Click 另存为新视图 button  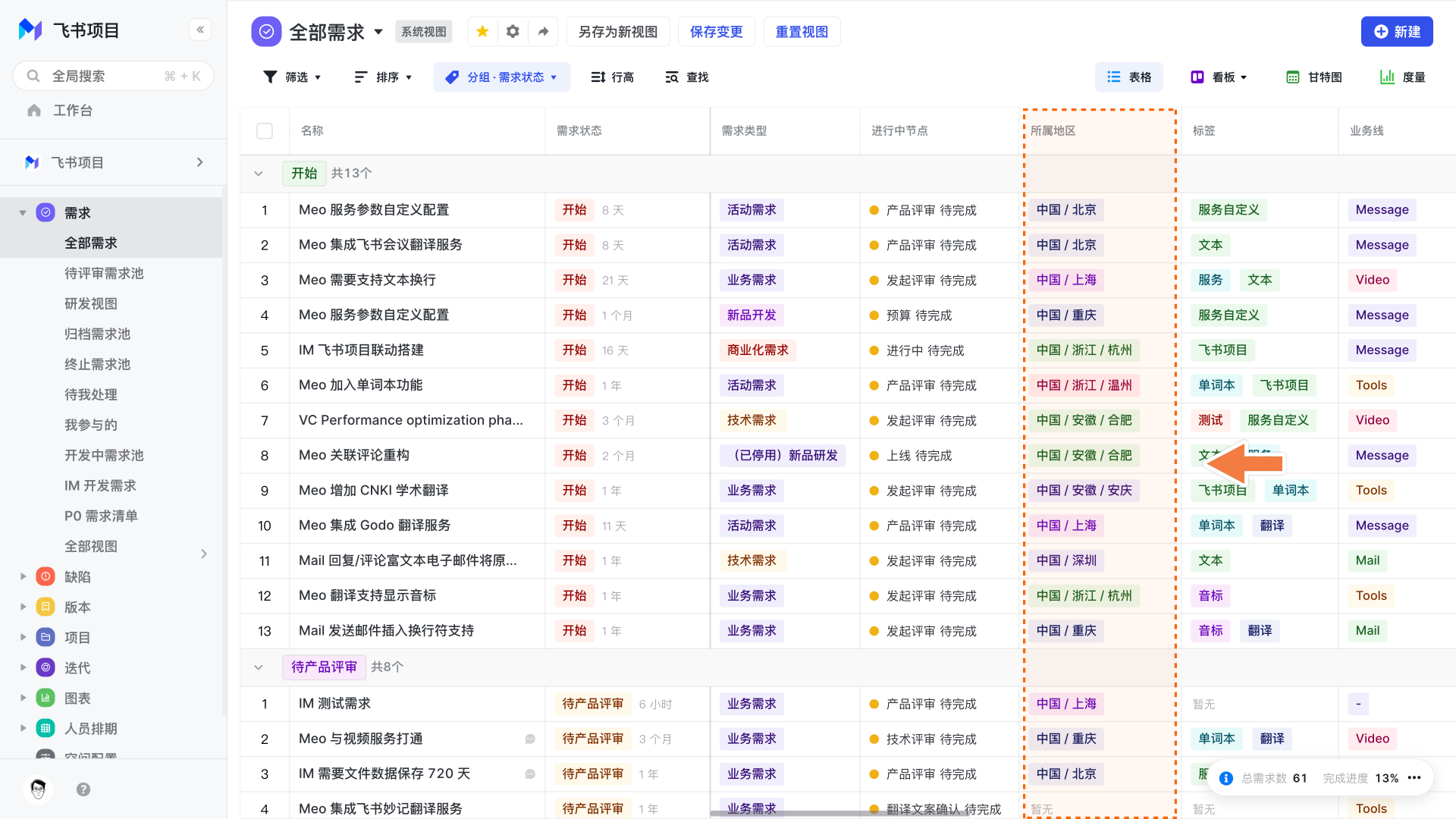pos(618,31)
